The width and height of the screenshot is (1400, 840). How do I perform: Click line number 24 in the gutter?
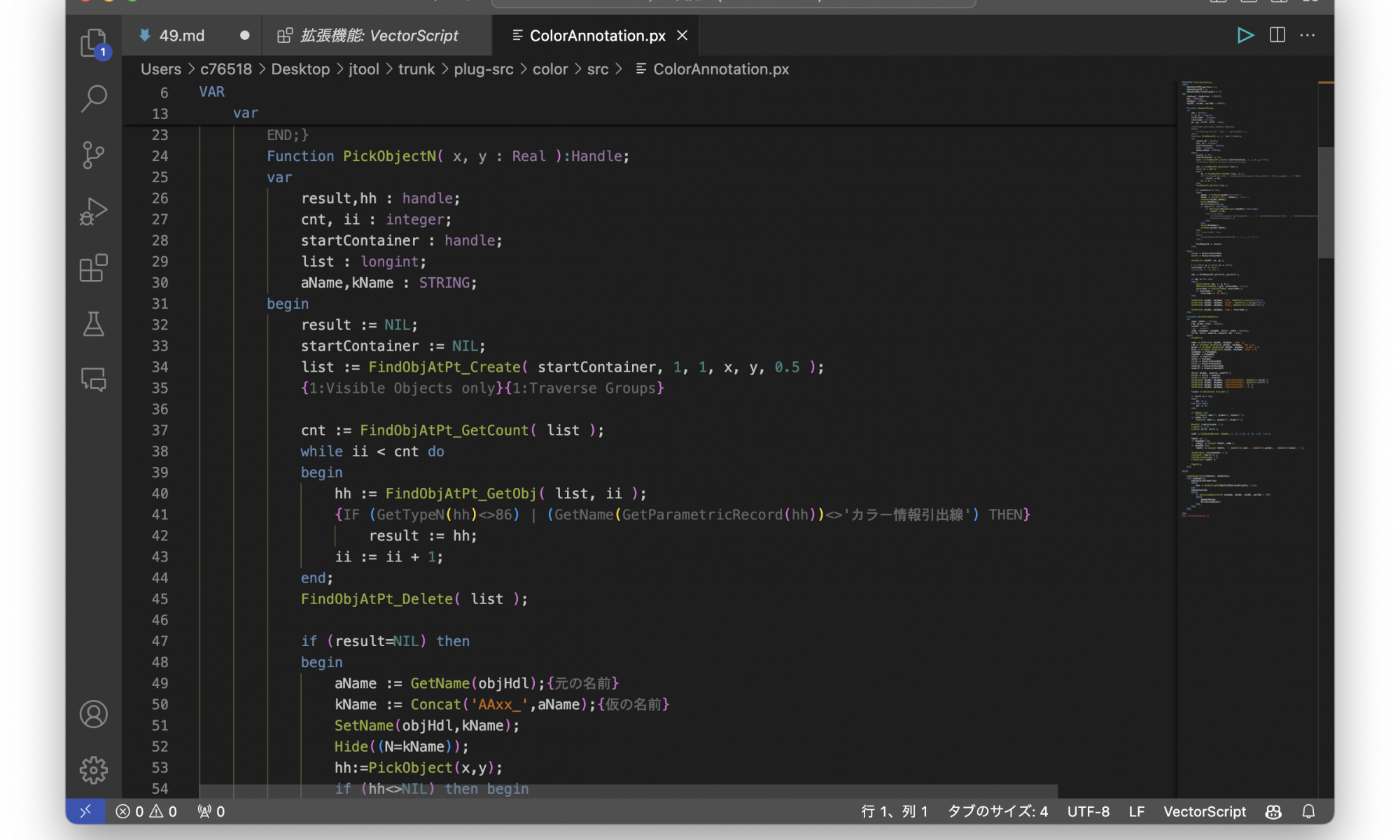160,156
